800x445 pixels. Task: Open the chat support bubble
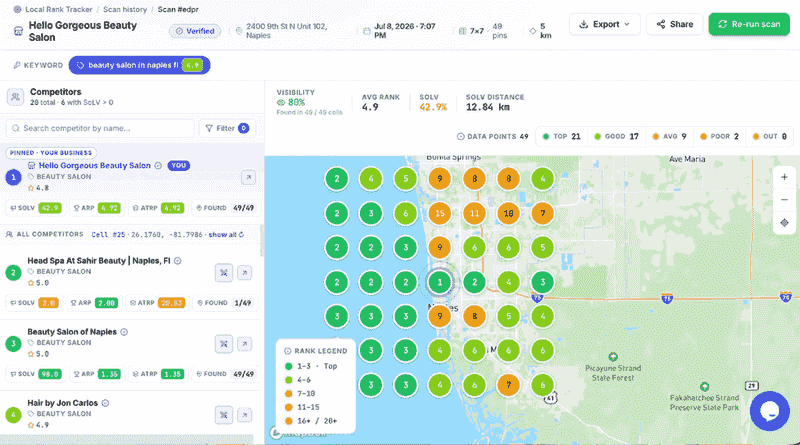coord(769,410)
